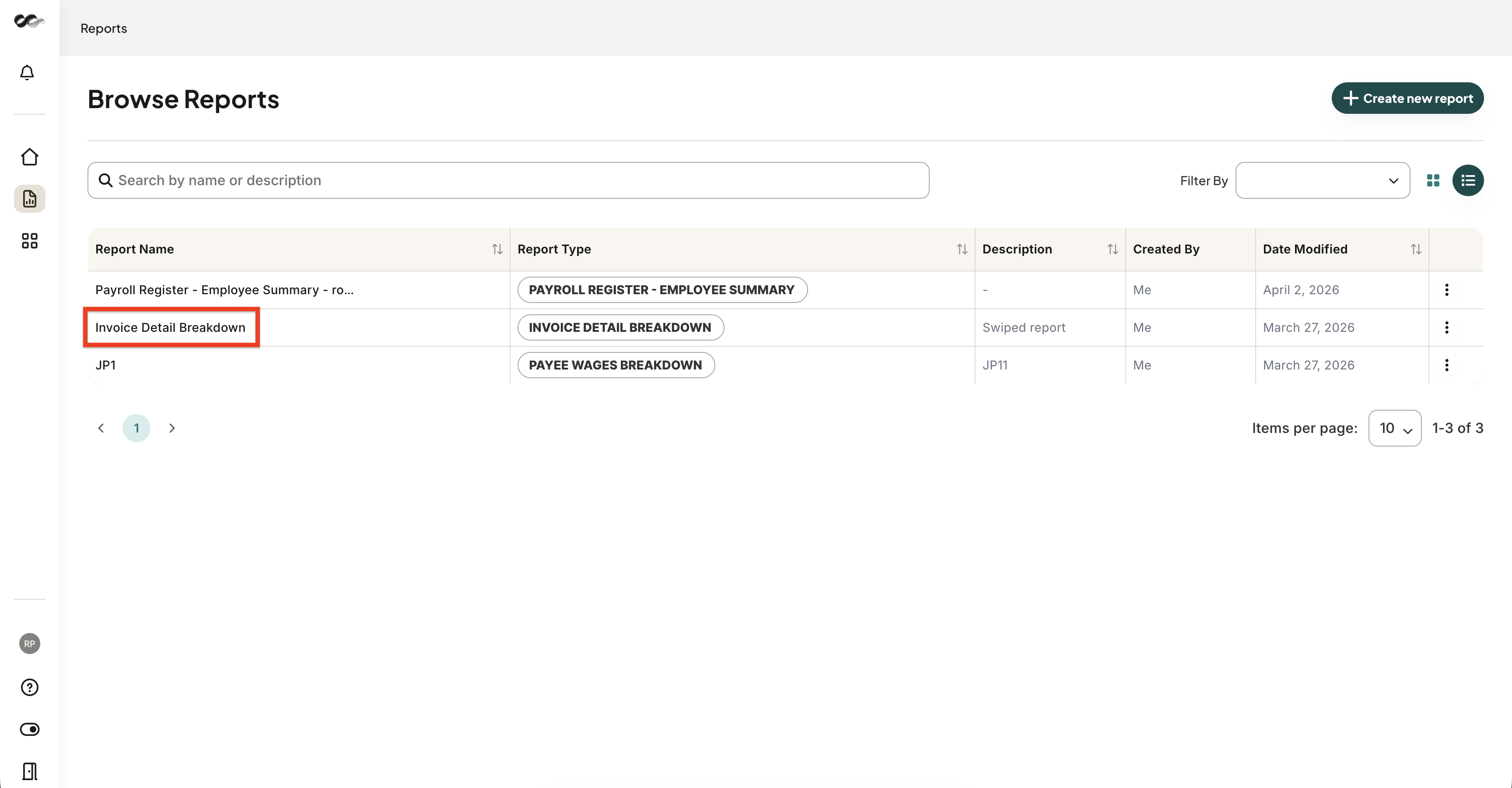The height and width of the screenshot is (788, 1512).
Task: Open actions menu for Payroll Register row
Action: (1446, 289)
